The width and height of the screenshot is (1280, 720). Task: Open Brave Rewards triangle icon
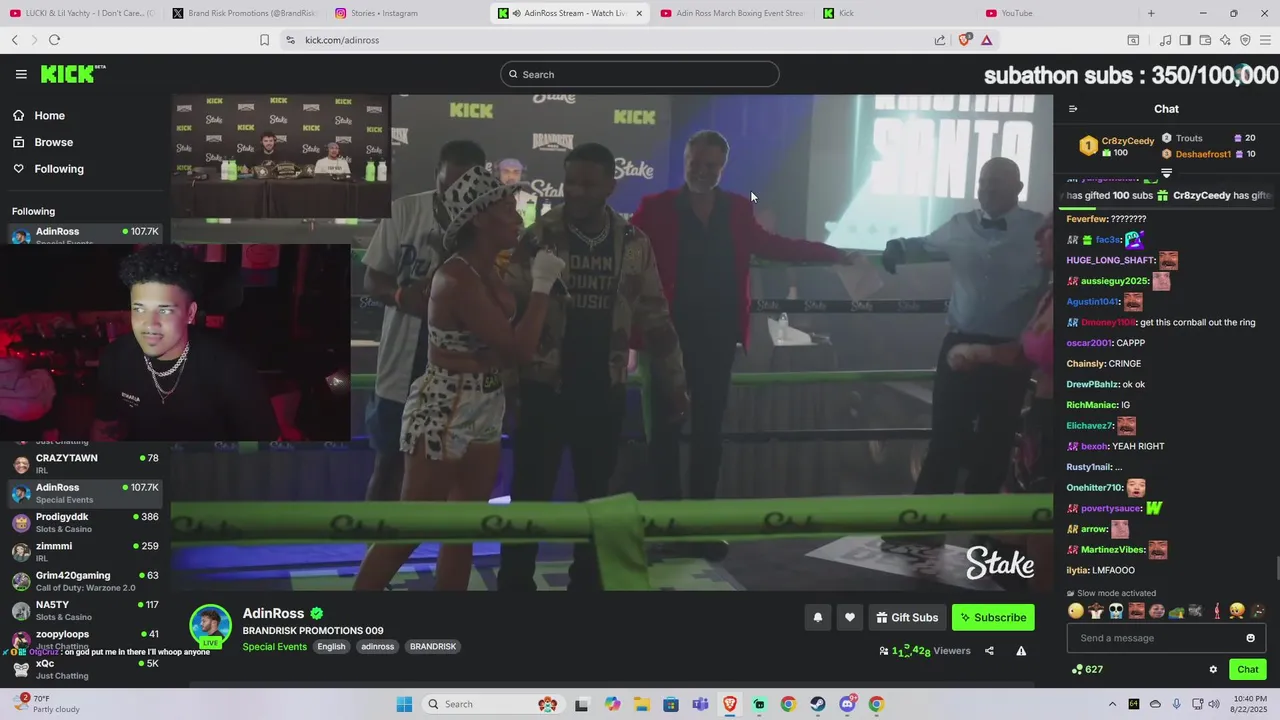986,40
